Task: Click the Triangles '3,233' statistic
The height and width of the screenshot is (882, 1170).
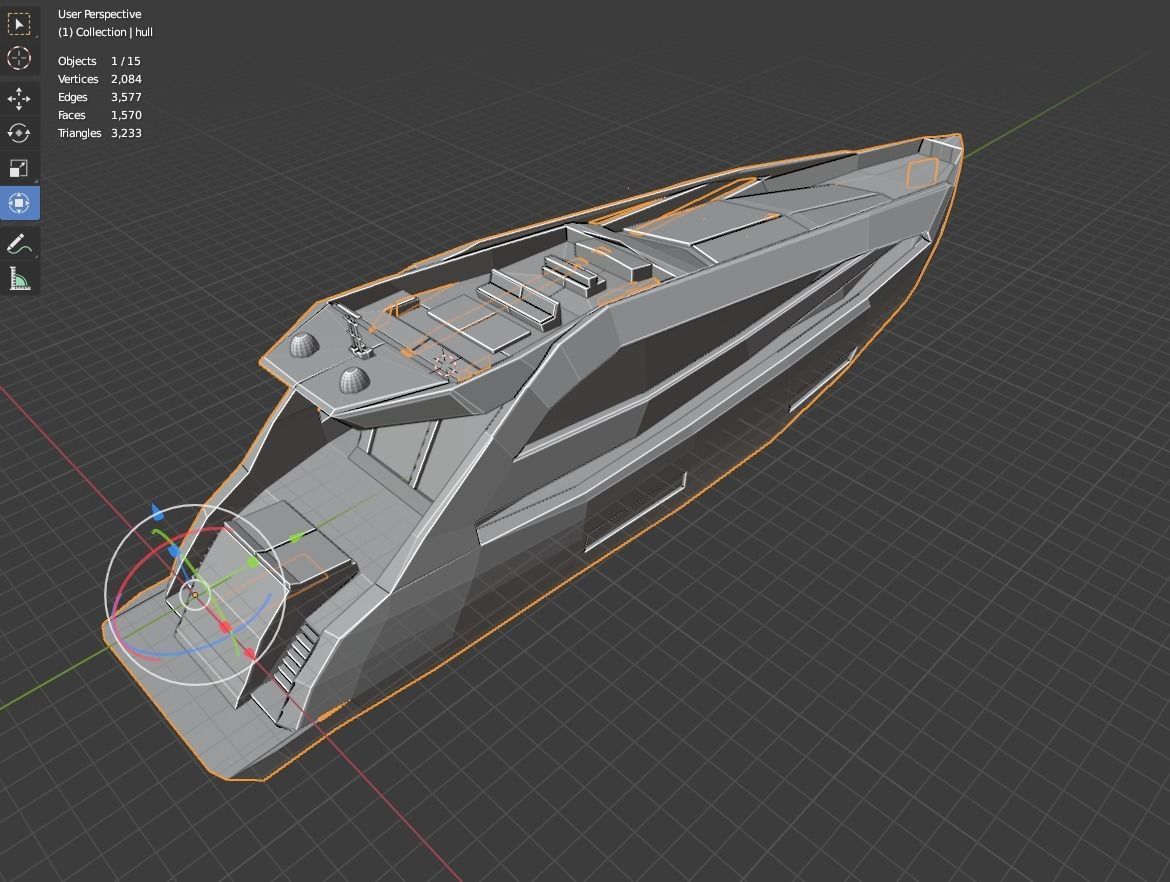Action: tap(126, 133)
